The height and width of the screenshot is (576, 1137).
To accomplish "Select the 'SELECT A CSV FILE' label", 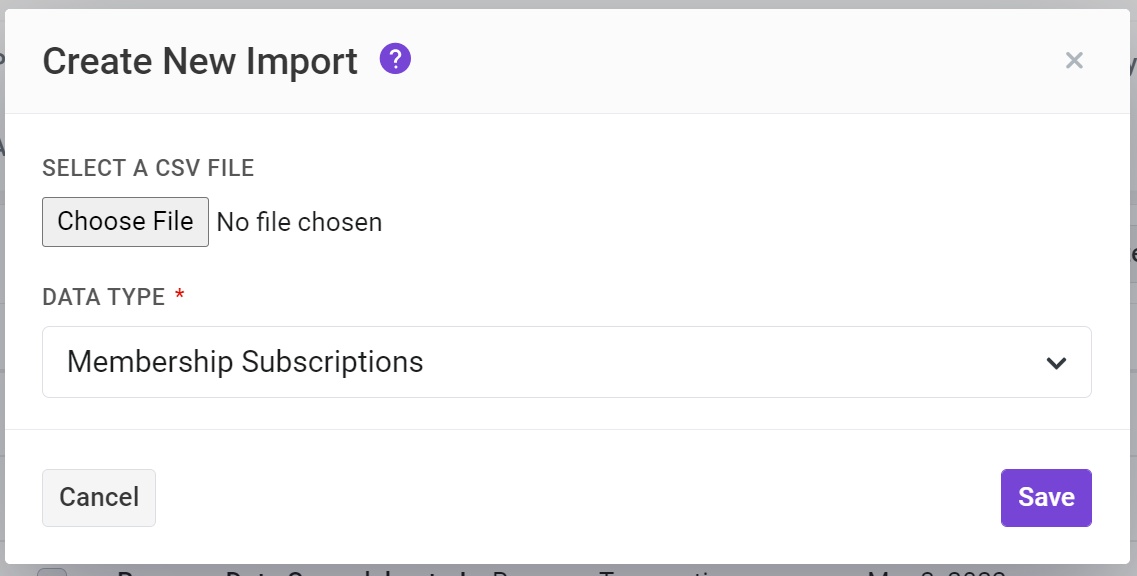I will pos(148,168).
